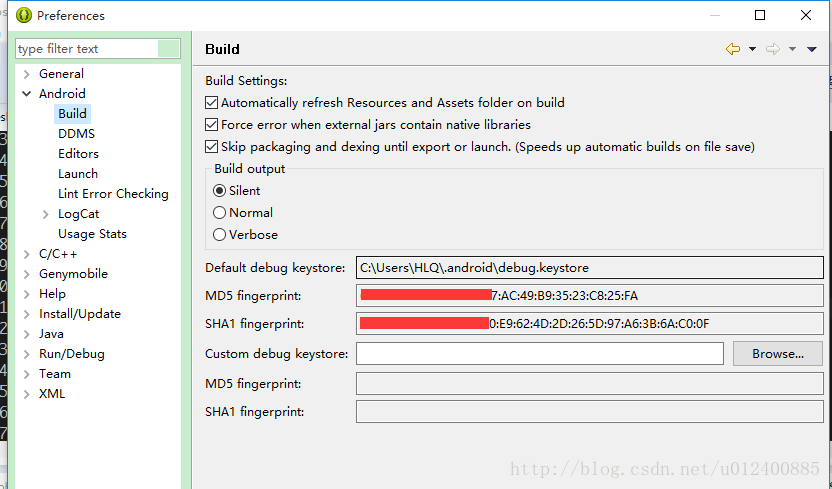Select the Install/Update category label
832x489 pixels.
click(80, 314)
